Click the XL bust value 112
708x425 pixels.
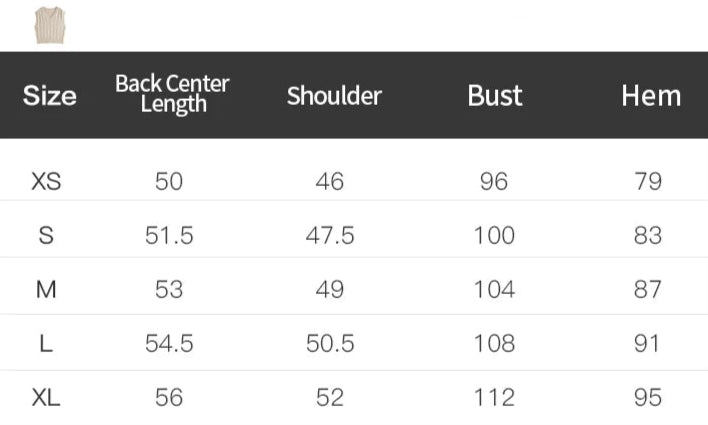tap(494, 398)
